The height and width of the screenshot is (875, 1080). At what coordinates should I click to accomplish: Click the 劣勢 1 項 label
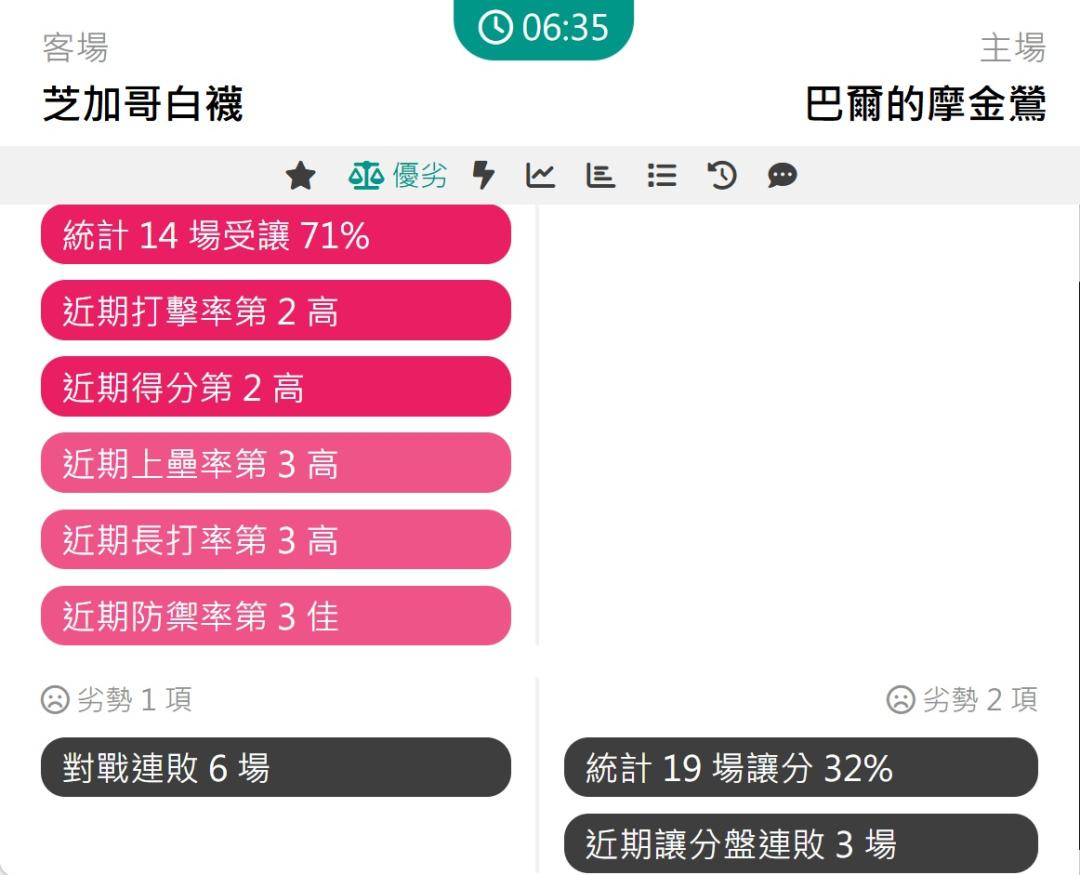116,700
